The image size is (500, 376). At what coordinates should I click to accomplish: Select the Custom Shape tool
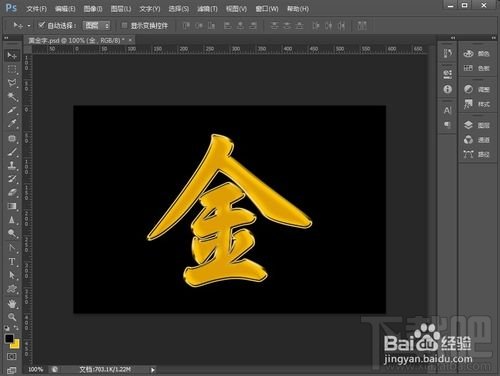click(12, 289)
